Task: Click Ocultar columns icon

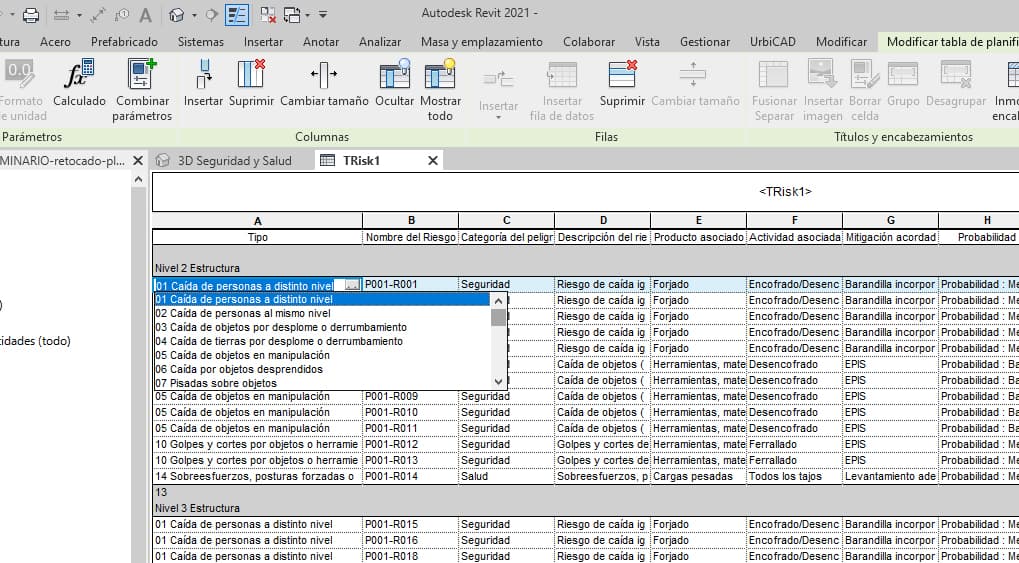Action: 394,73
